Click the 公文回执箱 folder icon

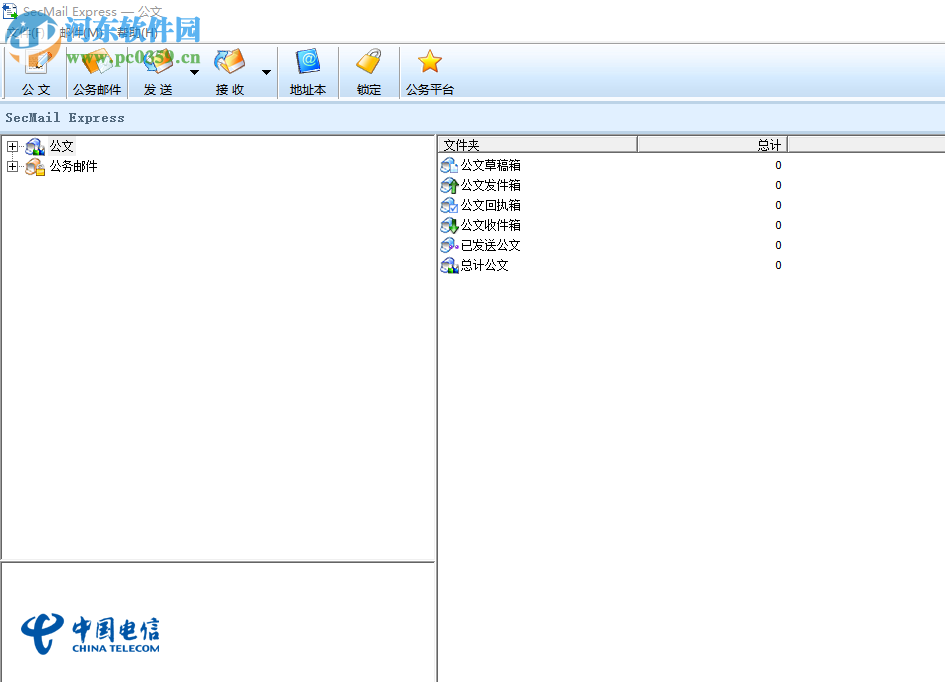click(x=449, y=205)
